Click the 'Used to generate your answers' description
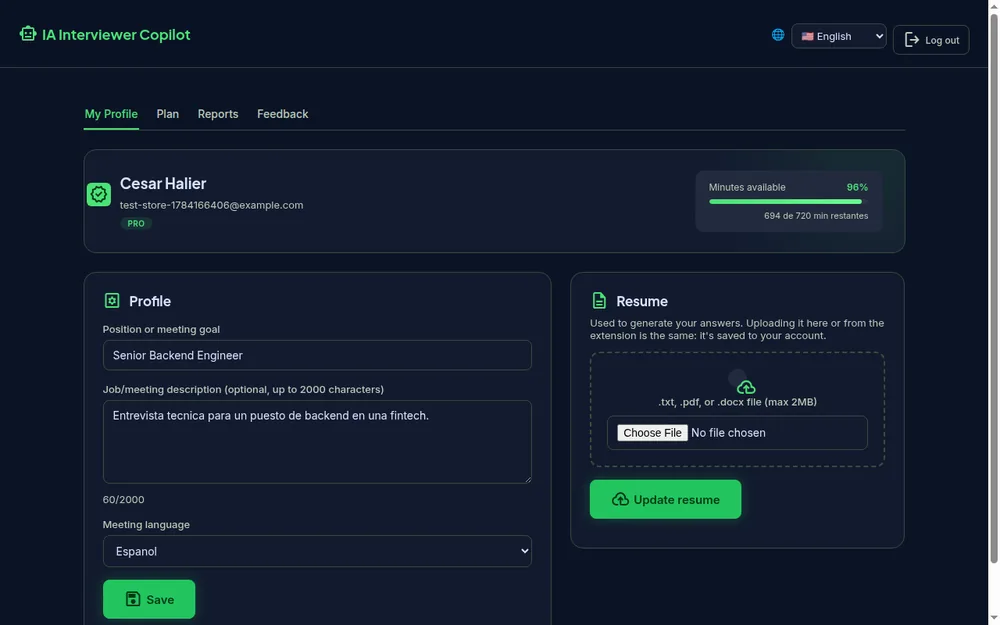The width and height of the screenshot is (1000, 625). pyautogui.click(x=737, y=330)
